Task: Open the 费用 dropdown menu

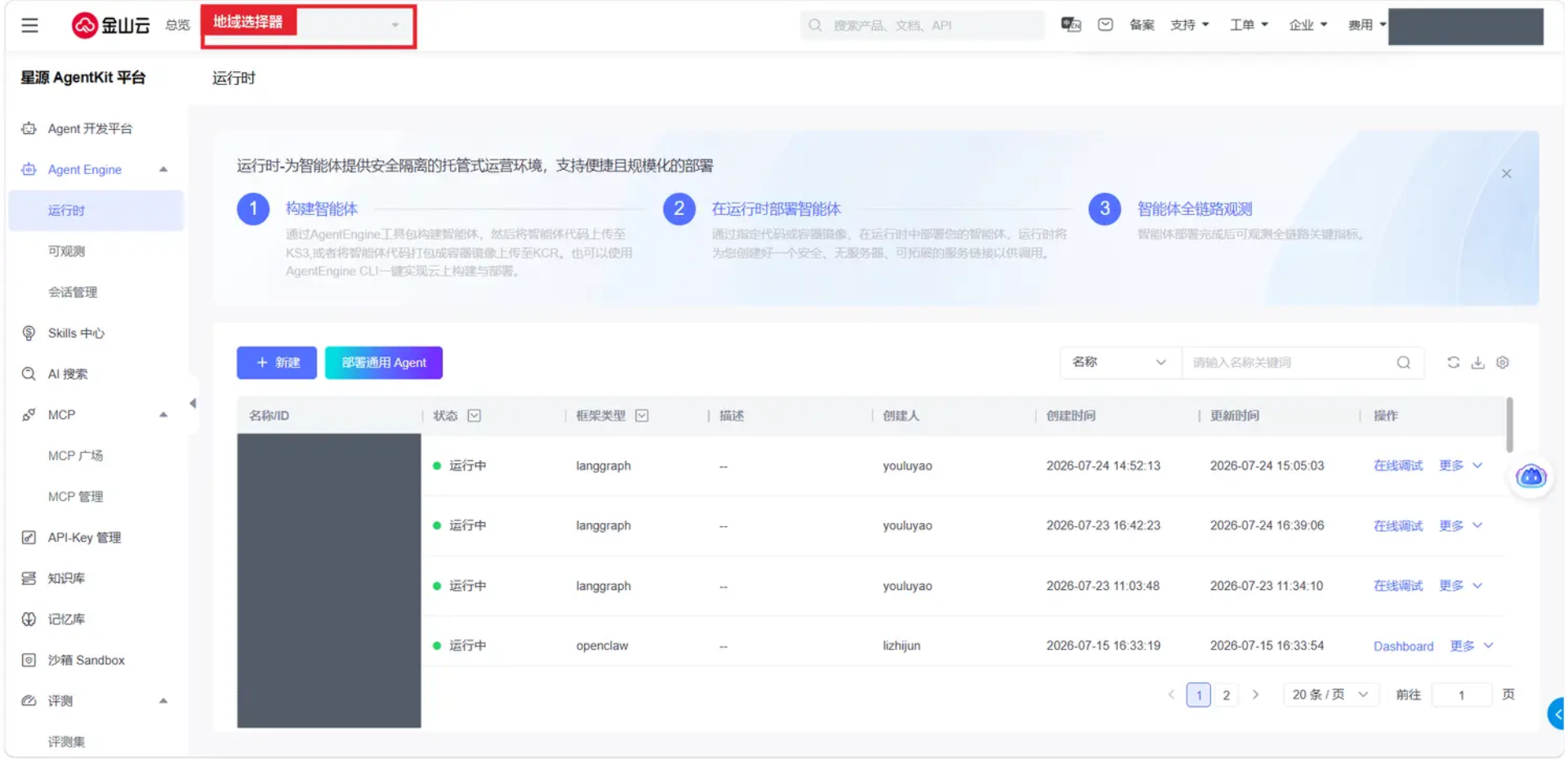Action: (1367, 25)
